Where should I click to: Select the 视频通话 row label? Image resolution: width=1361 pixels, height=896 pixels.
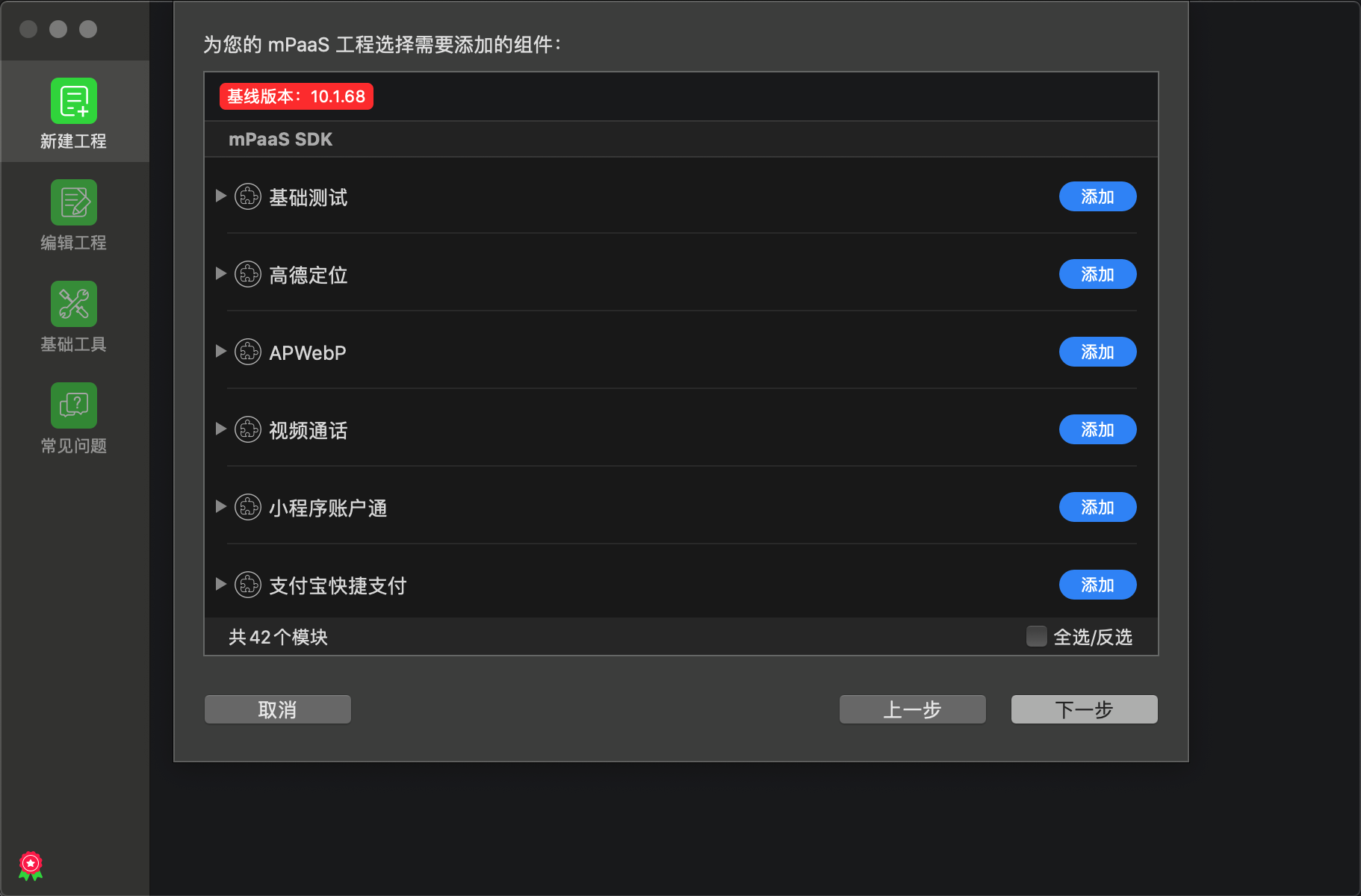(x=309, y=430)
